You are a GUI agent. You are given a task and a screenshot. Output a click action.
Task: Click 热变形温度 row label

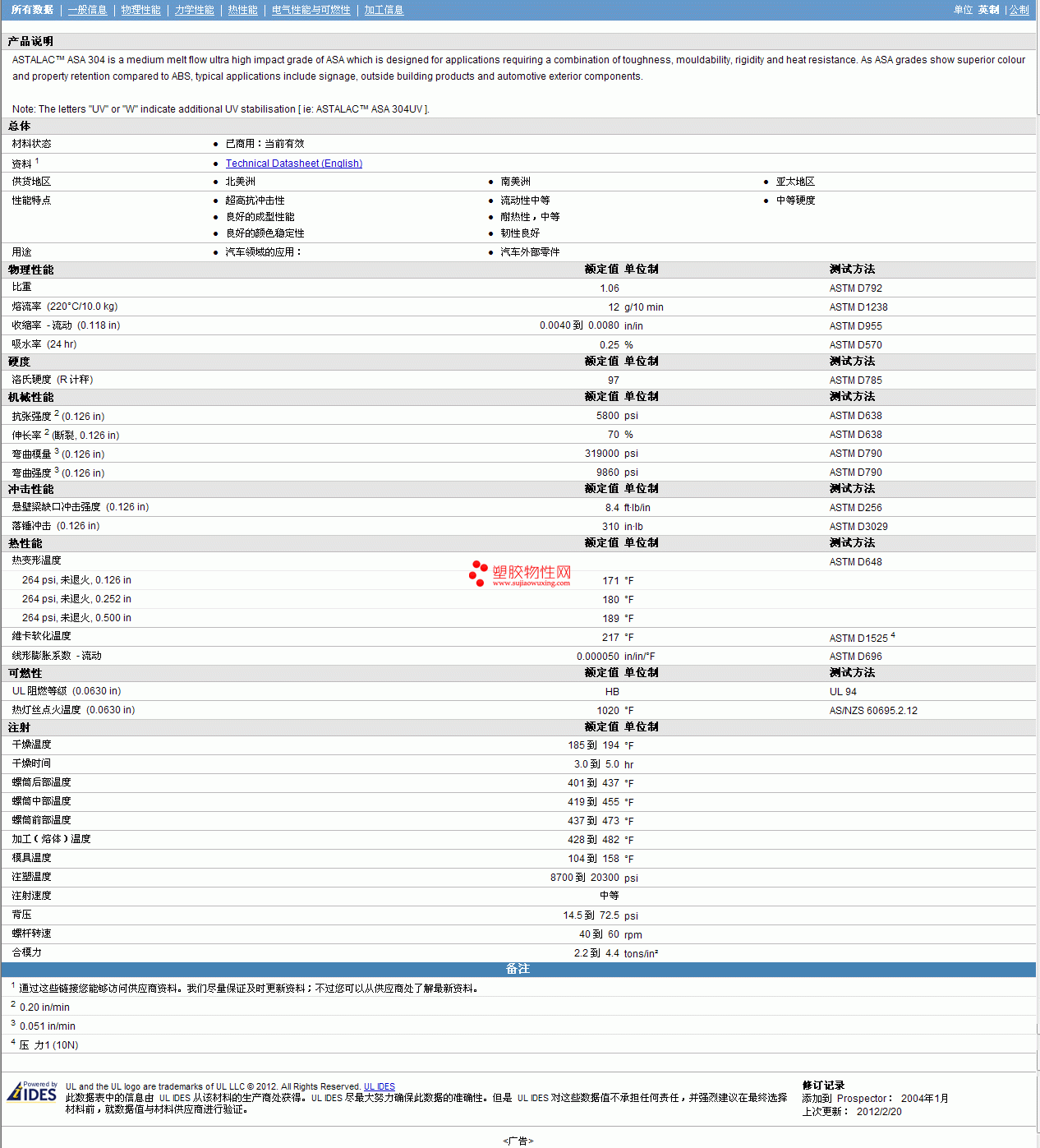[36, 560]
